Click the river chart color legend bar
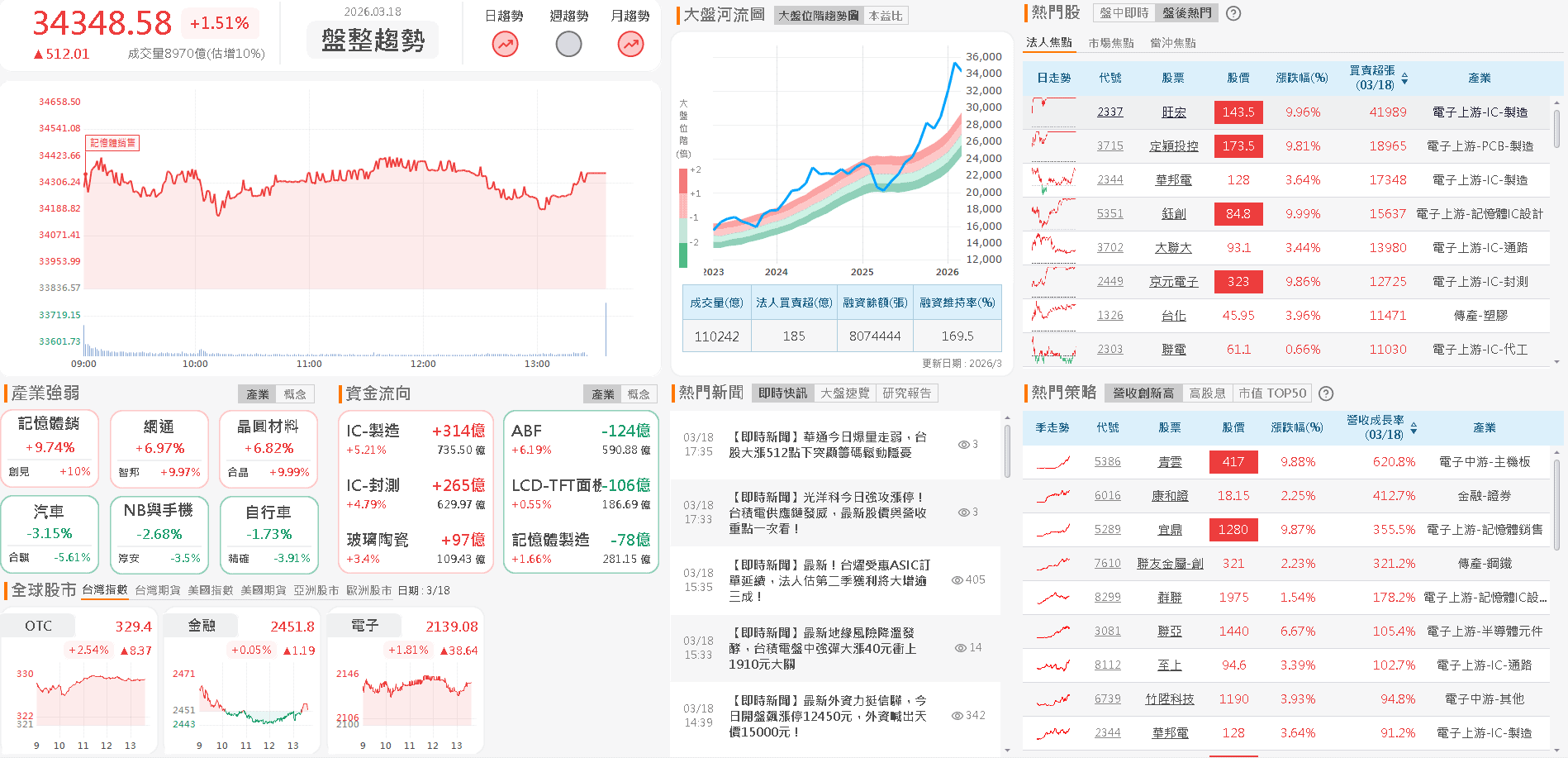 (682, 215)
